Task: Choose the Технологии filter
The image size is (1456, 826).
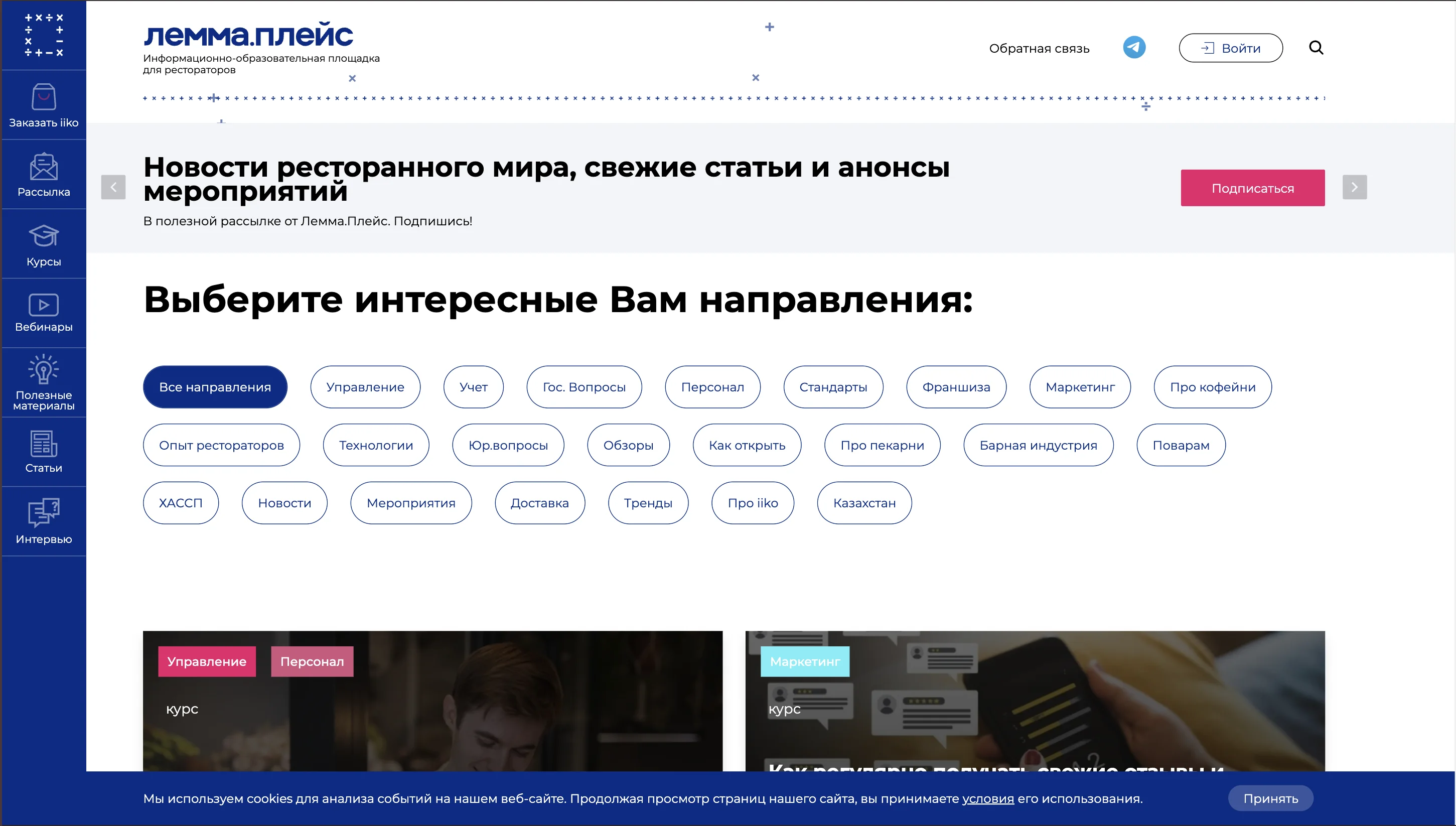Action: point(376,445)
